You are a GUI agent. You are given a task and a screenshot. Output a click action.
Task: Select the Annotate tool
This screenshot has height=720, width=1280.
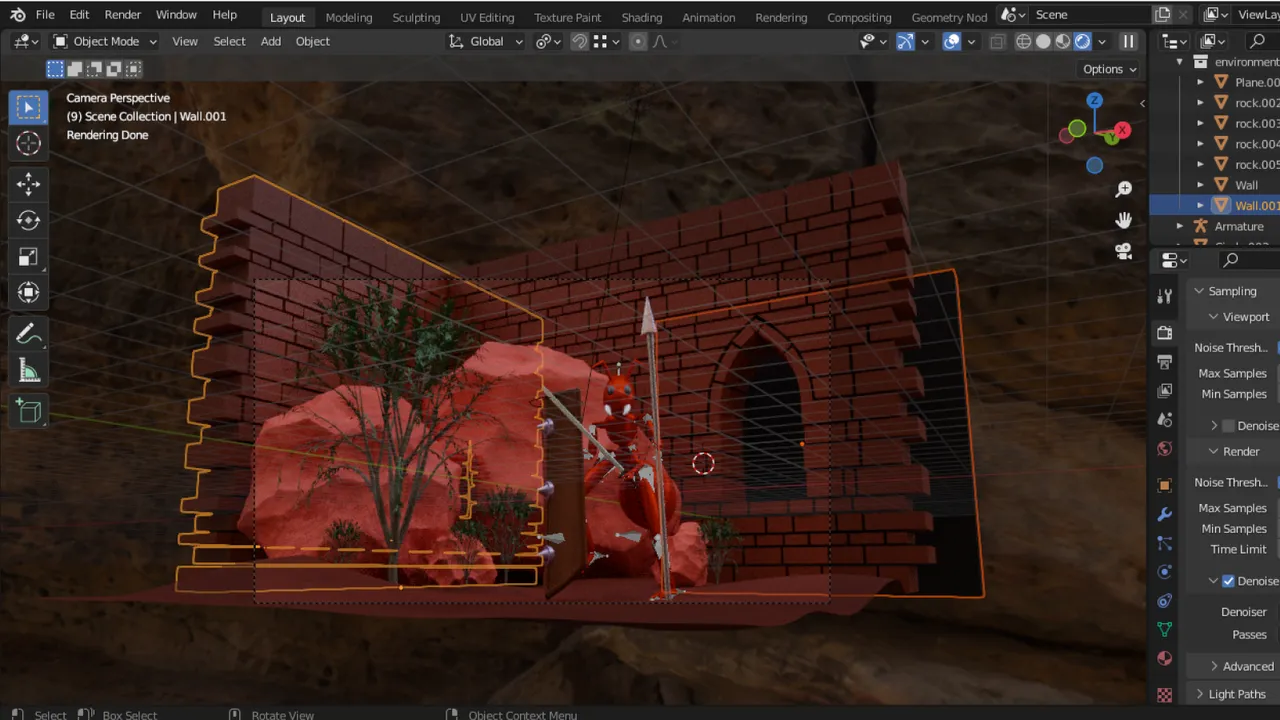[x=28, y=334]
